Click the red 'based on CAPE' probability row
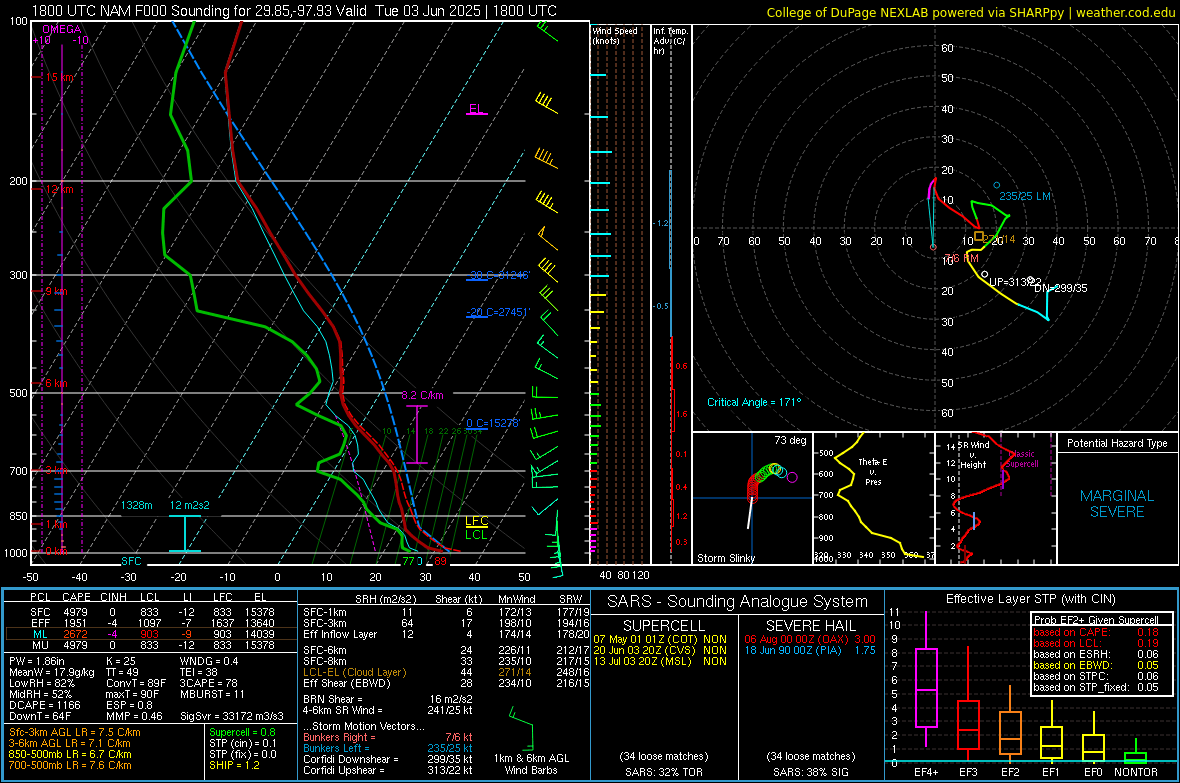The width and height of the screenshot is (1180, 783). click(x=1096, y=632)
